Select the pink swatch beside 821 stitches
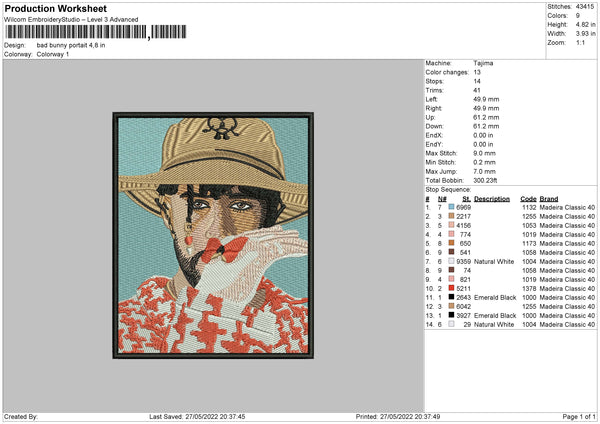 pos(451,279)
